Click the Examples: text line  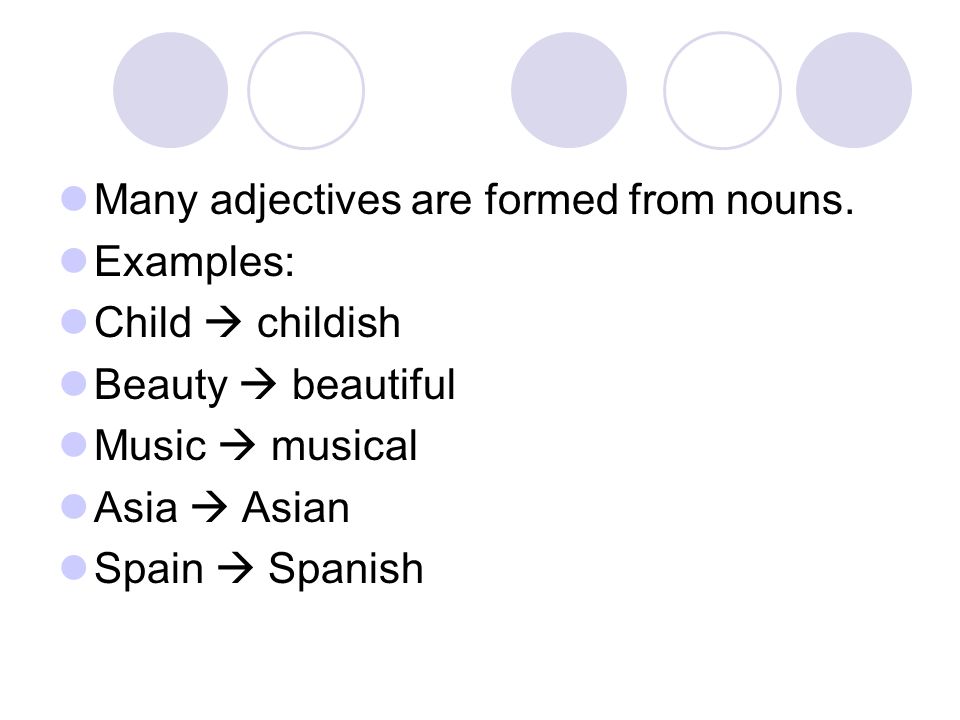[195, 263]
